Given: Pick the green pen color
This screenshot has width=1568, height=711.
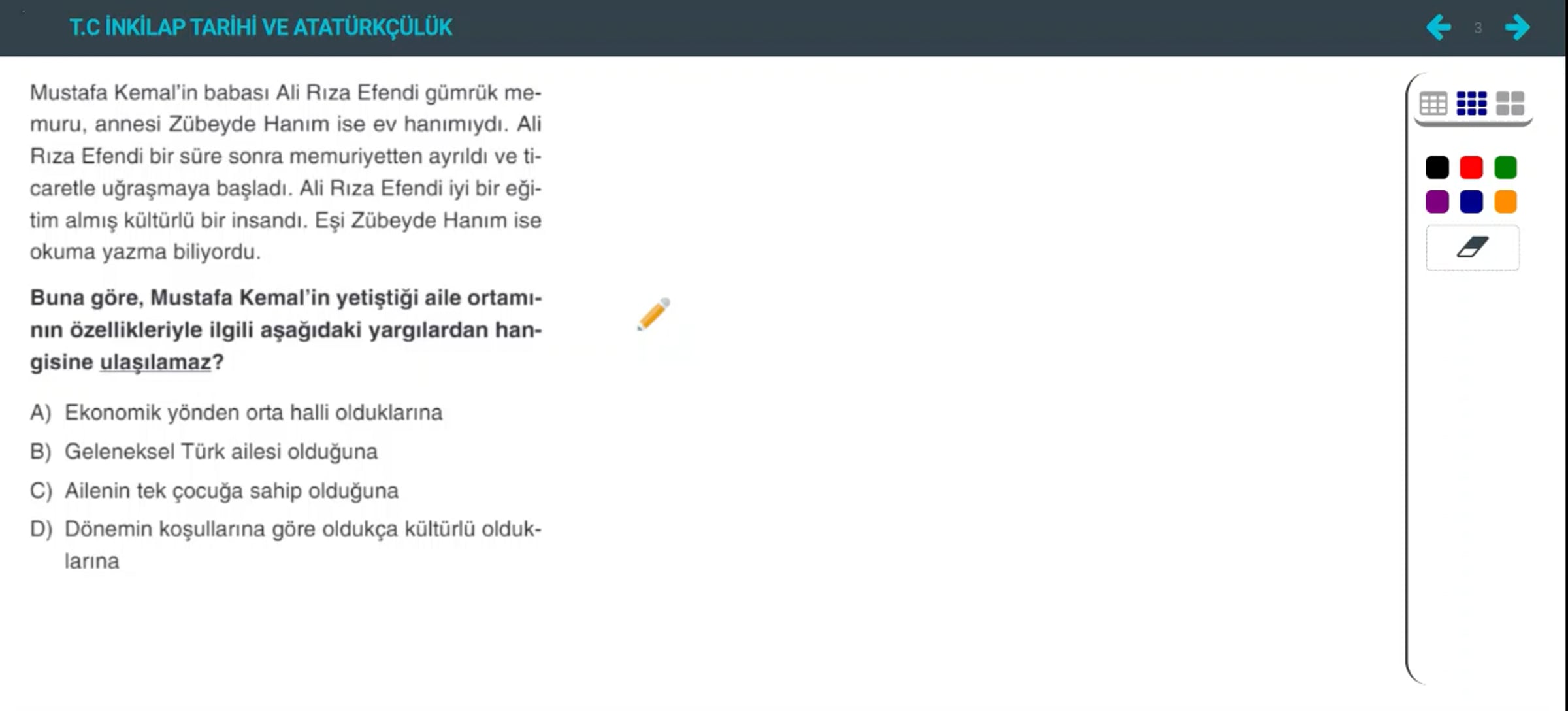Looking at the screenshot, I should 1505,167.
